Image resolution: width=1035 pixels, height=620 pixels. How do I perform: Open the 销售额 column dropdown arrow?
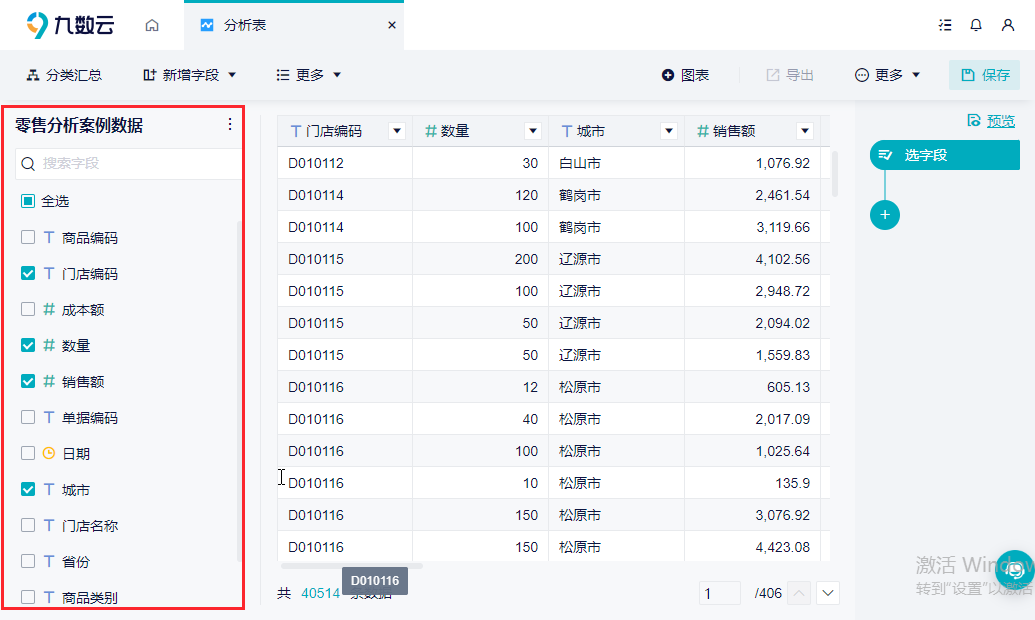pyautogui.click(x=805, y=131)
